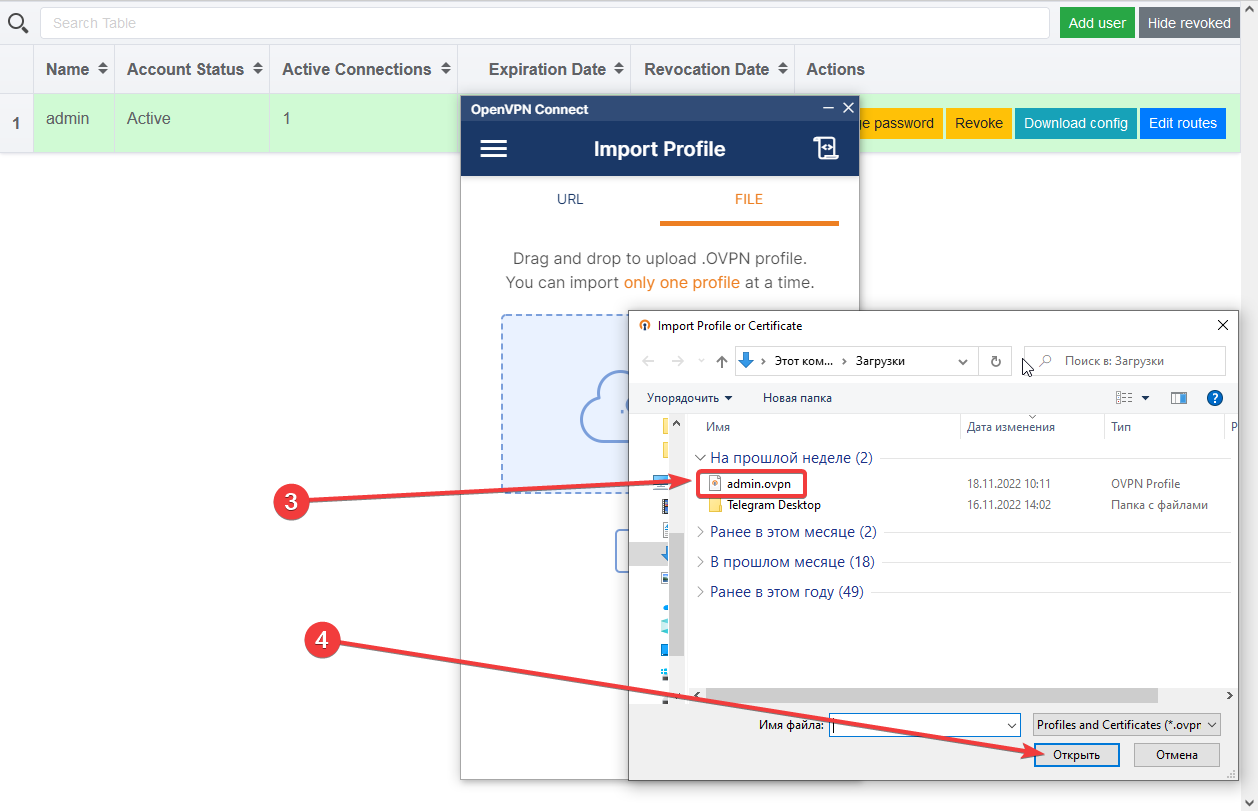Open the Profiles and Certificates file type dropdown
The width and height of the screenshot is (1258, 811).
pyautogui.click(x=1127, y=725)
